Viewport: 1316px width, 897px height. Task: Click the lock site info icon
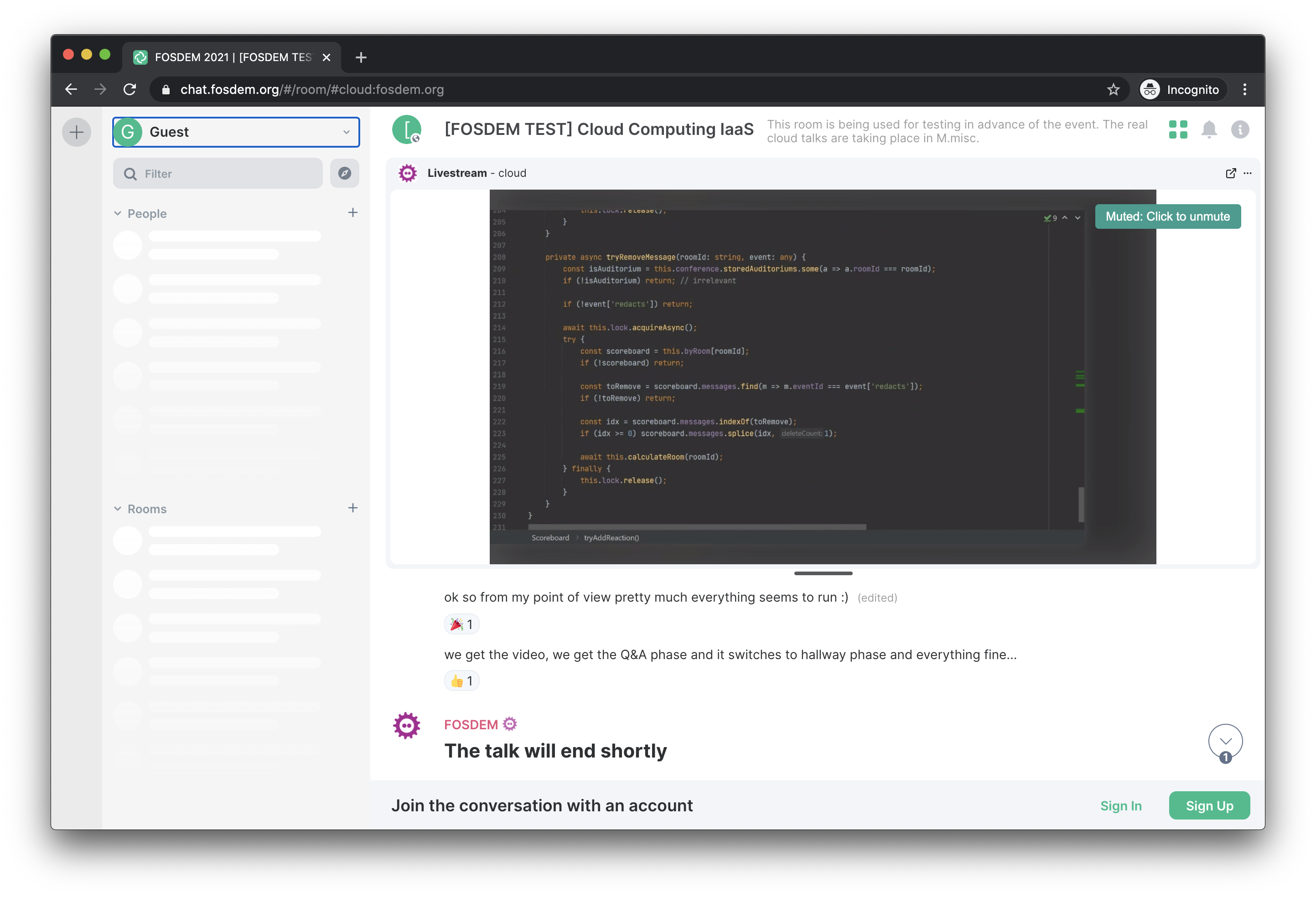[166, 89]
